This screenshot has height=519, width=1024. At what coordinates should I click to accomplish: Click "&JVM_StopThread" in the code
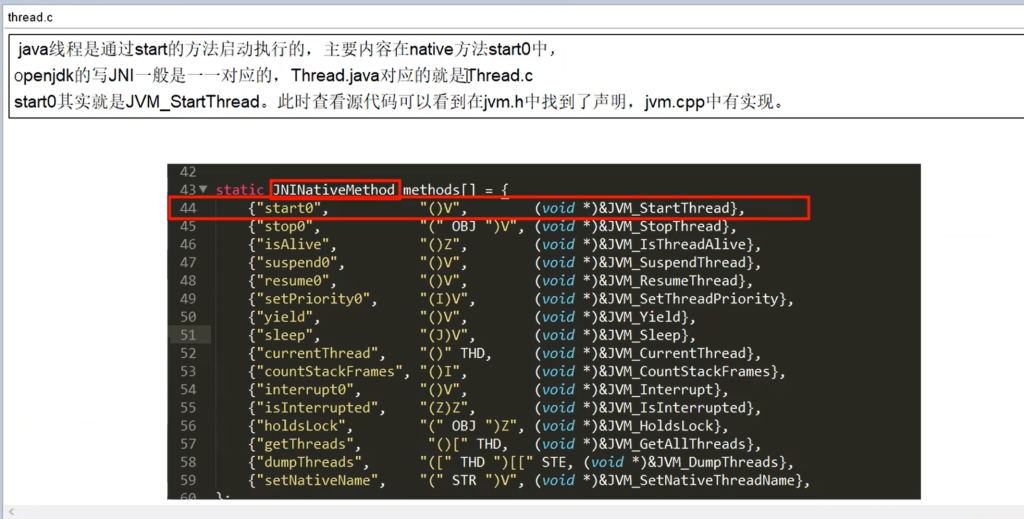(x=660, y=227)
